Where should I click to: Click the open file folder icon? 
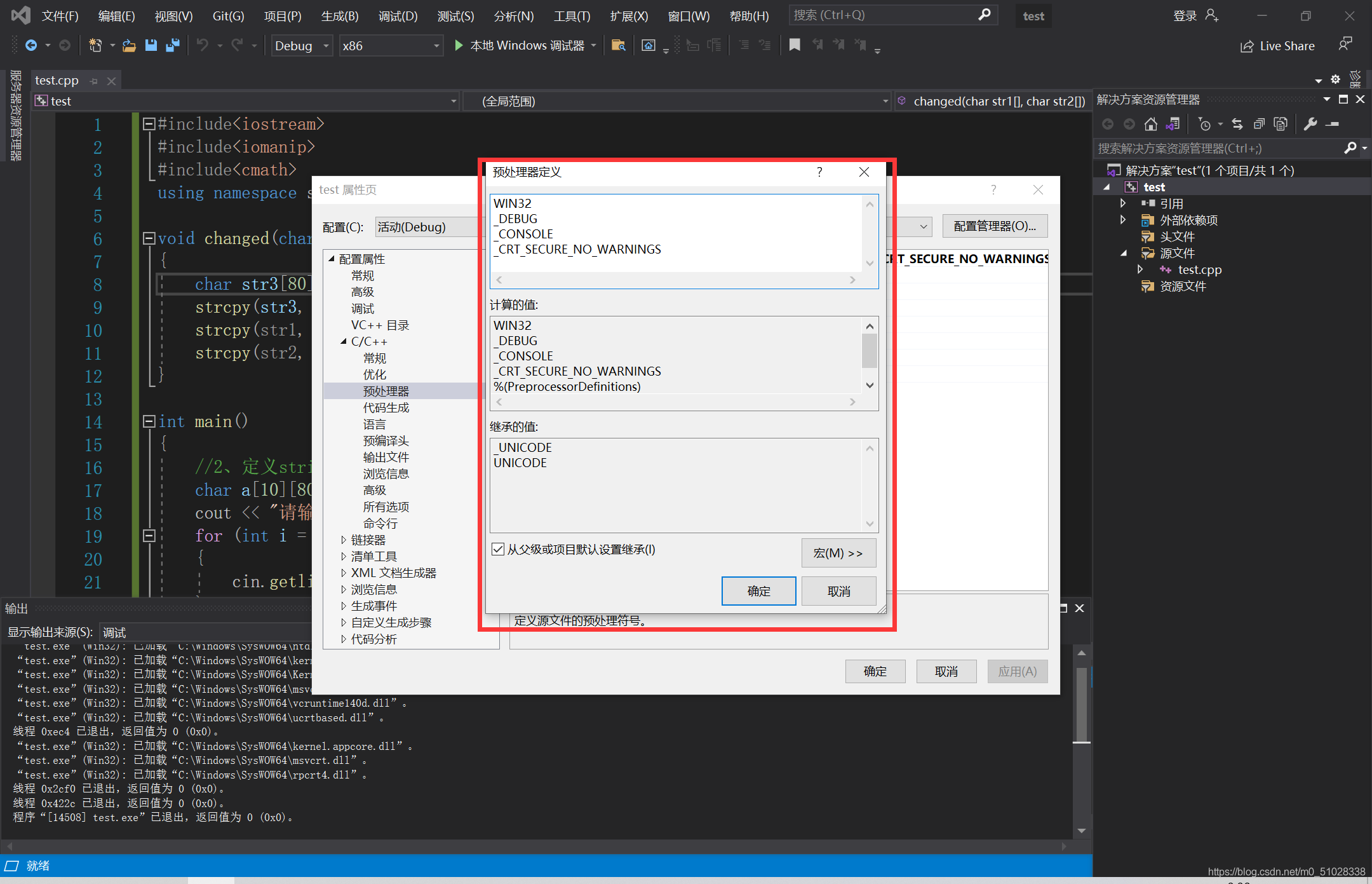(129, 46)
